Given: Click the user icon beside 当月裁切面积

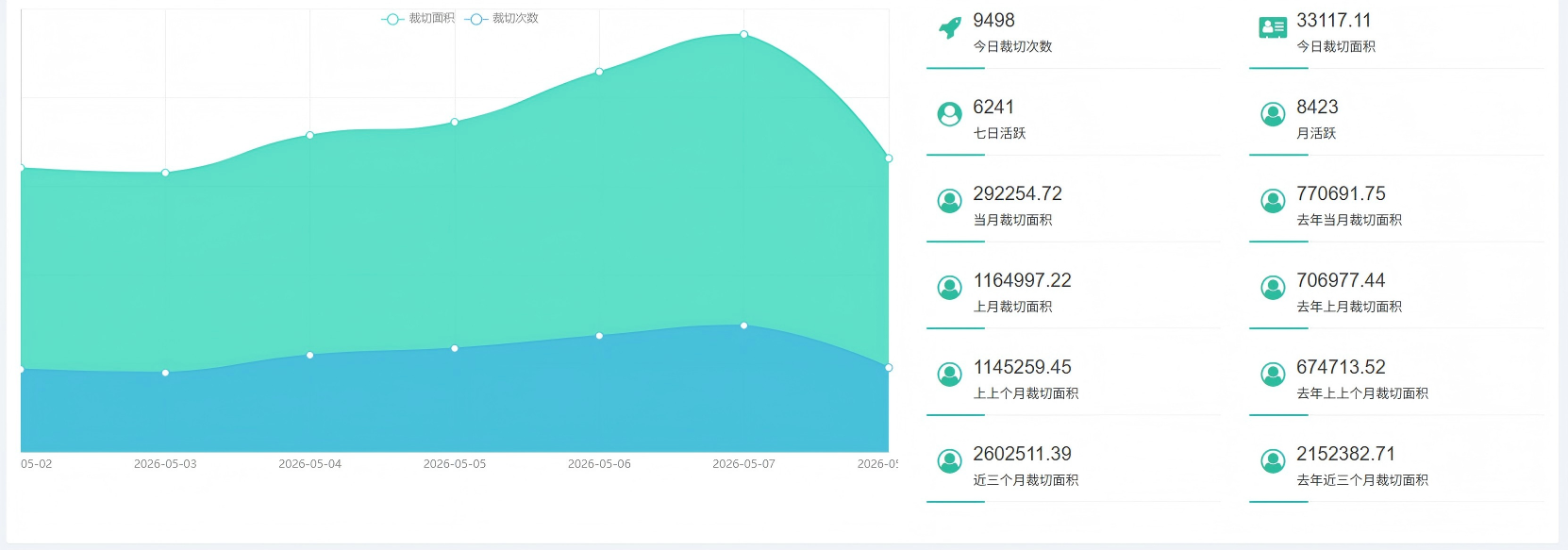Looking at the screenshot, I should tap(949, 201).
